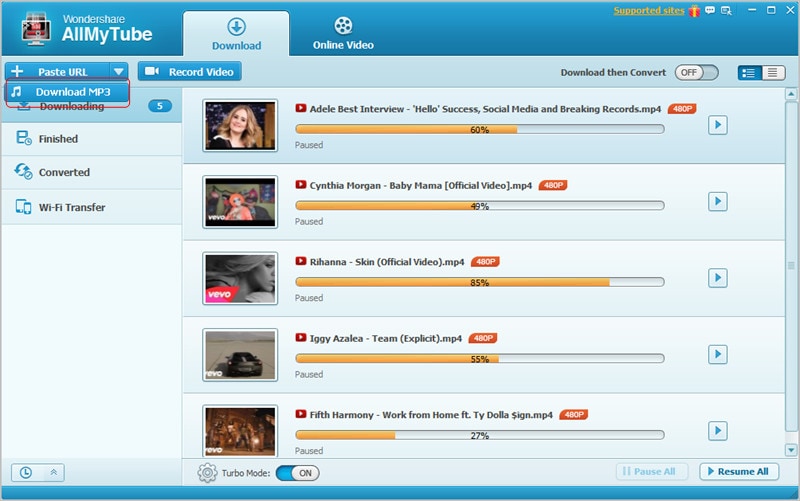Click the Adele interview thumbnail
The width and height of the screenshot is (800, 501).
click(240, 126)
